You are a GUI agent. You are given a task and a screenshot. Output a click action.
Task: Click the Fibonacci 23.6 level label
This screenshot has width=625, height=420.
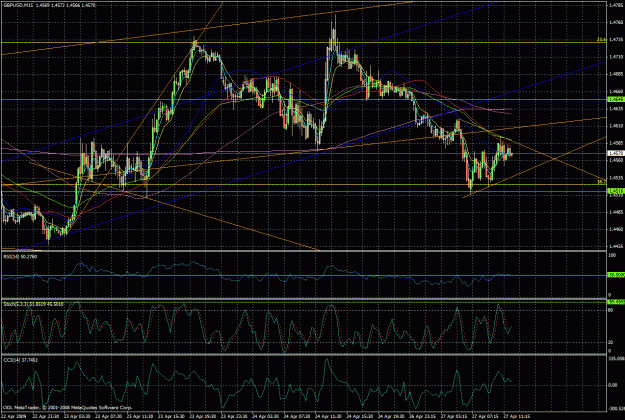(x=601, y=39)
